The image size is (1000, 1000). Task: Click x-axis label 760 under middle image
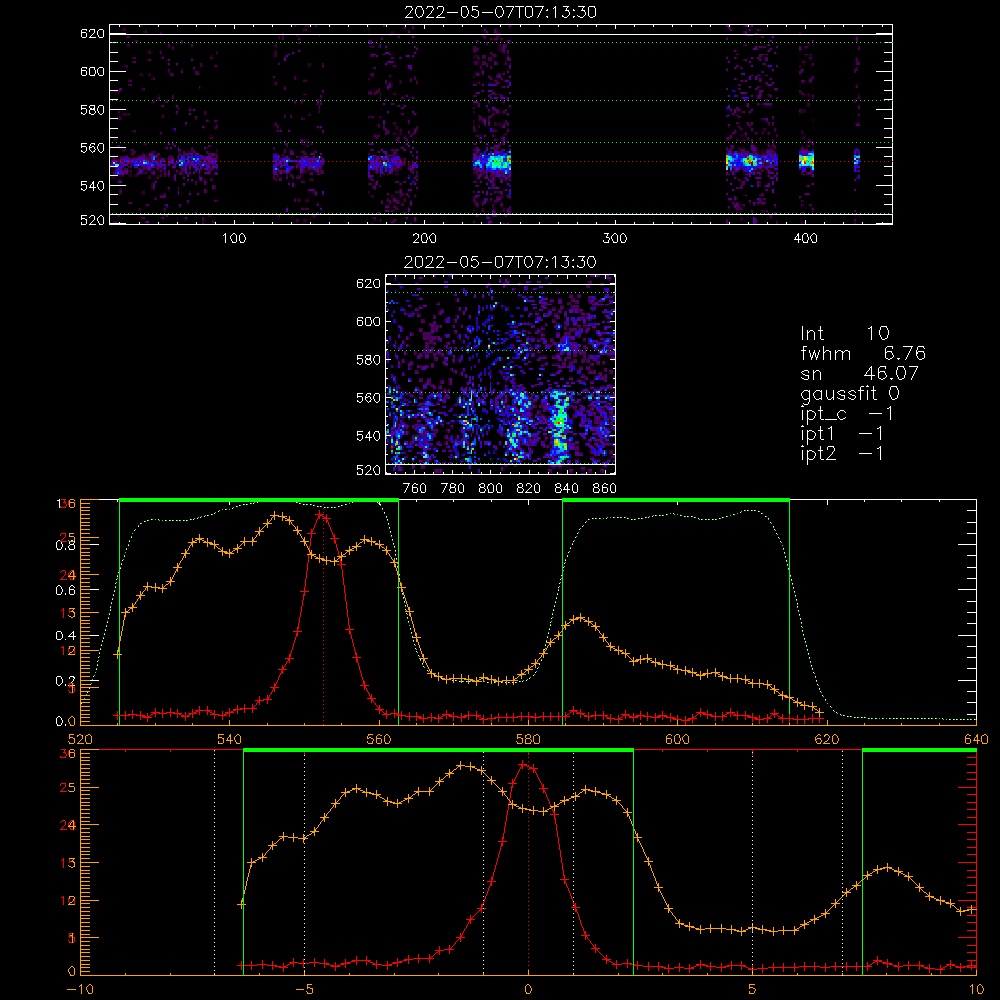coord(415,489)
